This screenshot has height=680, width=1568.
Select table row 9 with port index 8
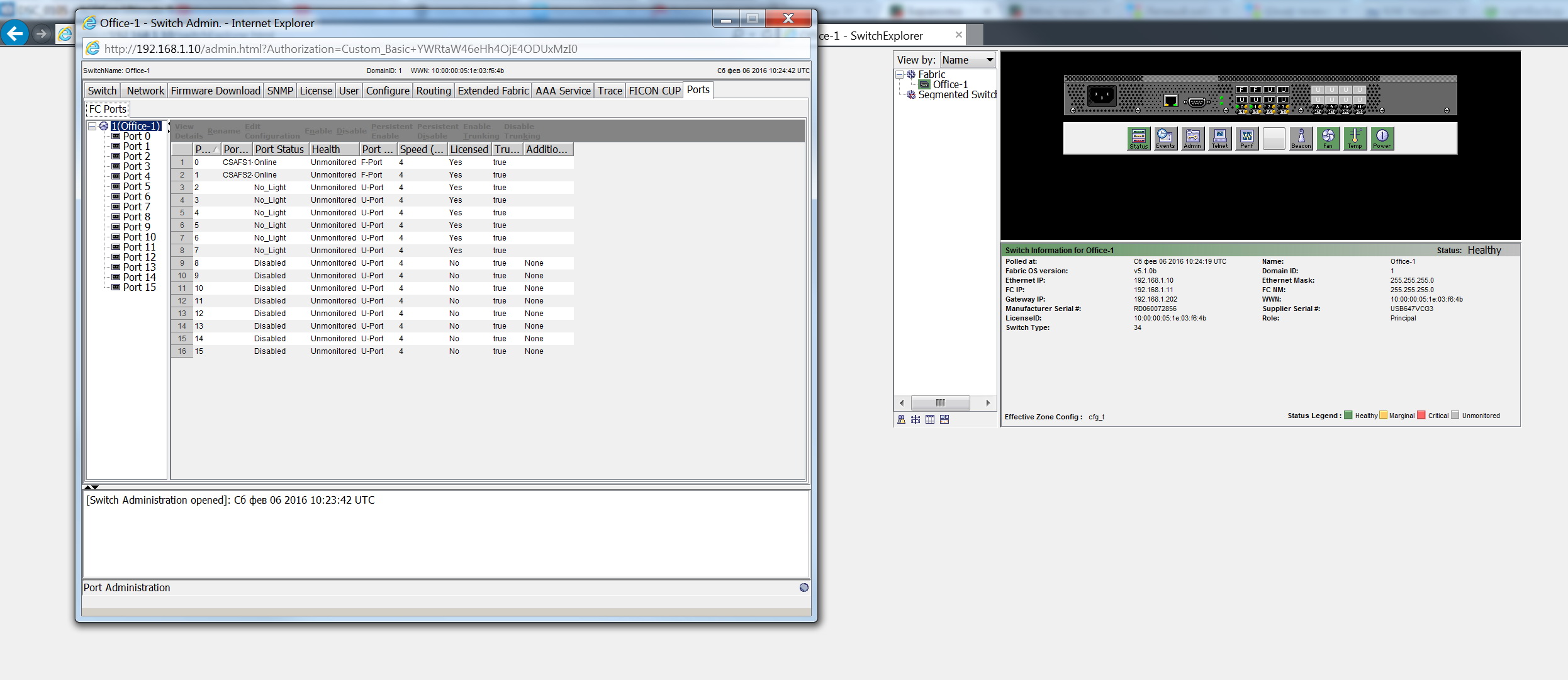(372, 263)
